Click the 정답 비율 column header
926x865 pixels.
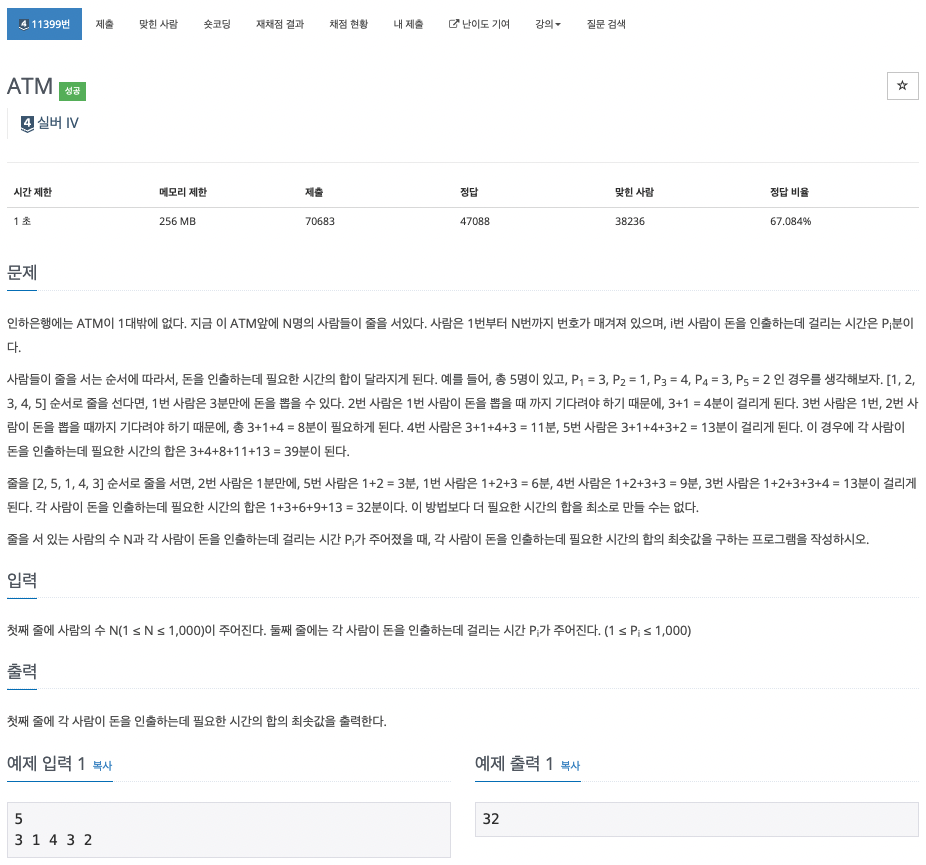tap(790, 192)
